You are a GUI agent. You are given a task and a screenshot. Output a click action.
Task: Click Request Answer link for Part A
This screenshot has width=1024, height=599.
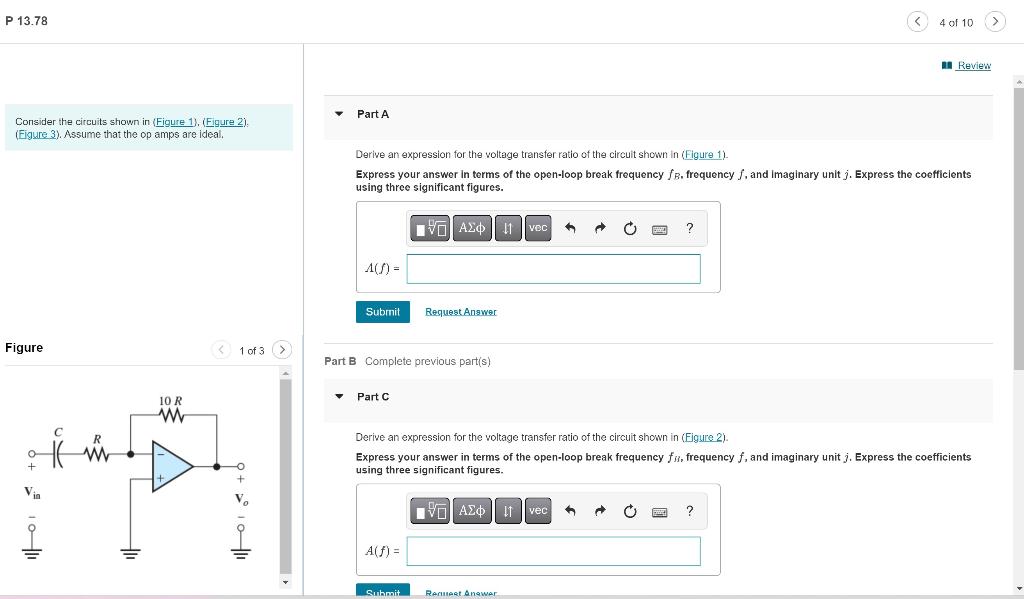[460, 312]
